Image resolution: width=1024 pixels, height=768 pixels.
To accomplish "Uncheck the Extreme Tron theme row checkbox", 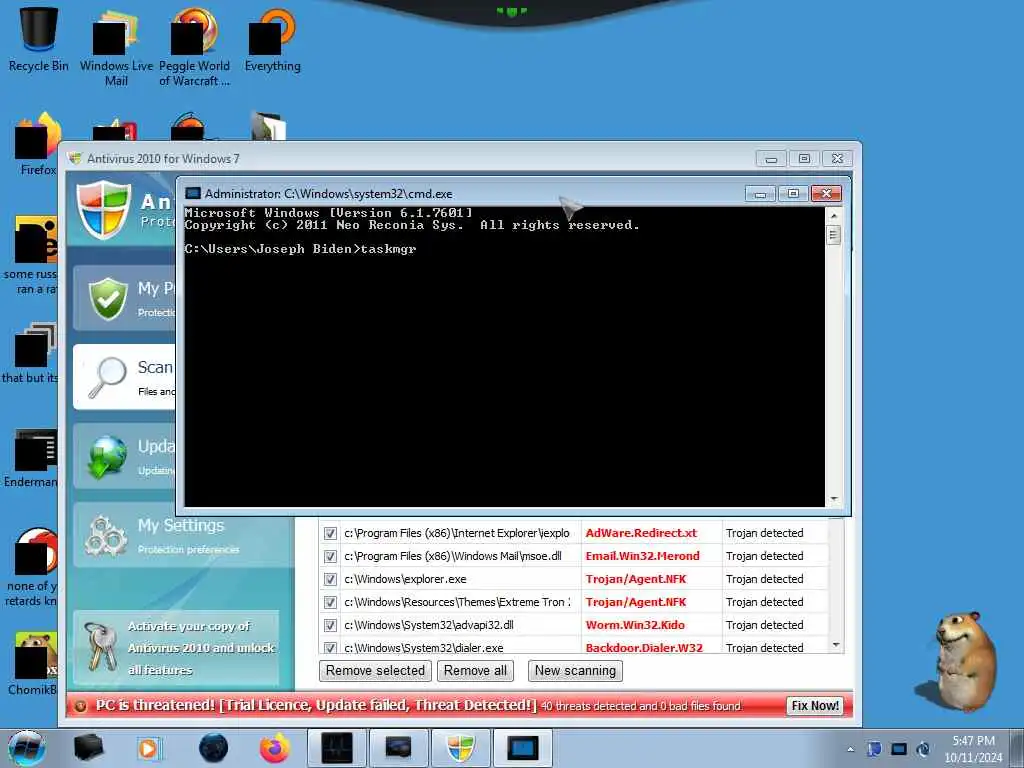I will (330, 602).
